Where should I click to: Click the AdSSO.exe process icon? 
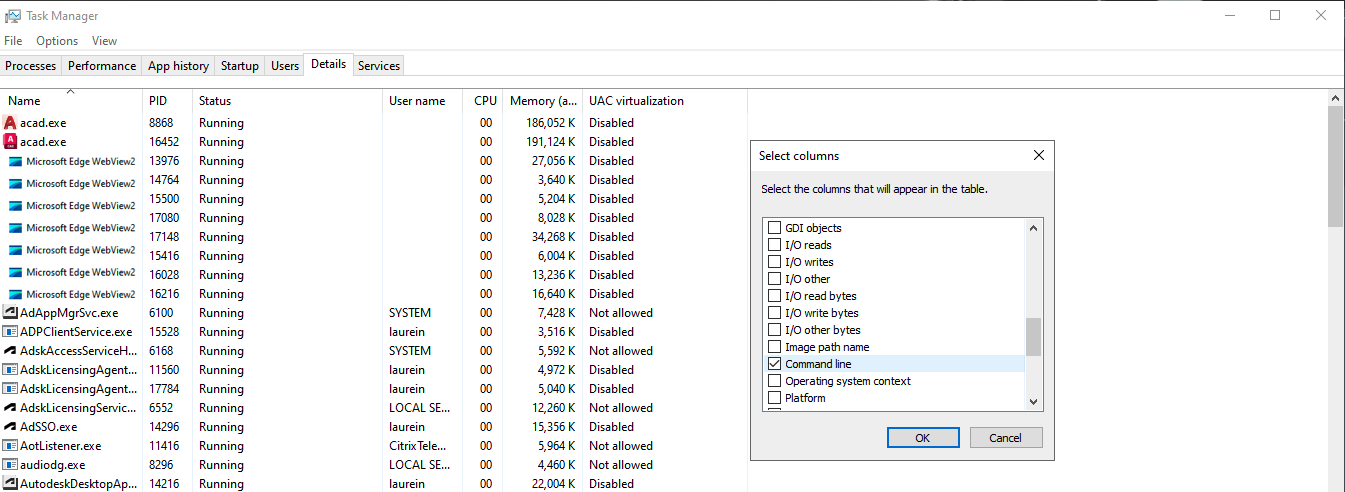[x=10, y=427]
